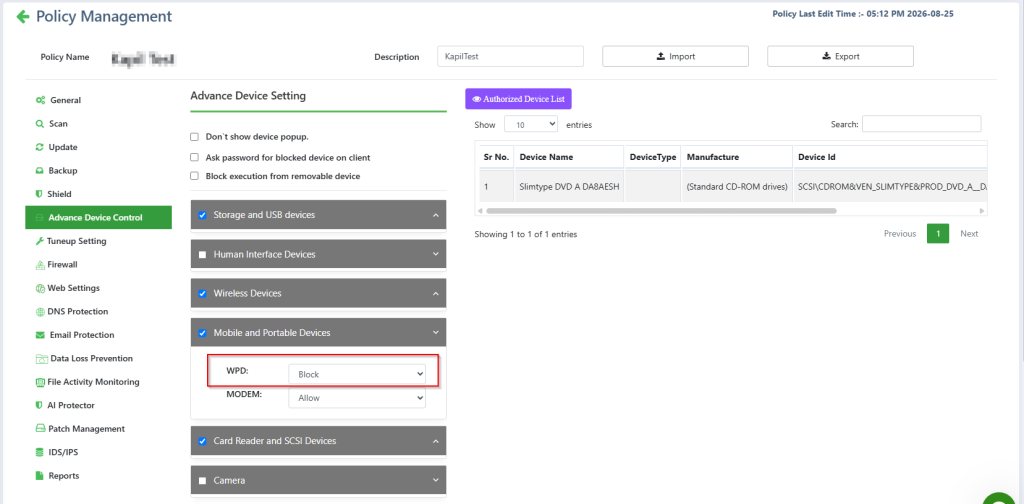The height and width of the screenshot is (504, 1024).
Task: Collapse Storage and USB devices chevron
Action: [x=436, y=215]
